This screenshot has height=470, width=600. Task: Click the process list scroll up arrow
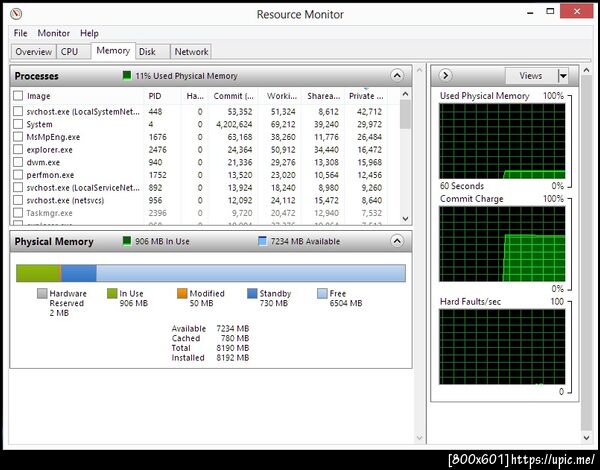[406, 94]
